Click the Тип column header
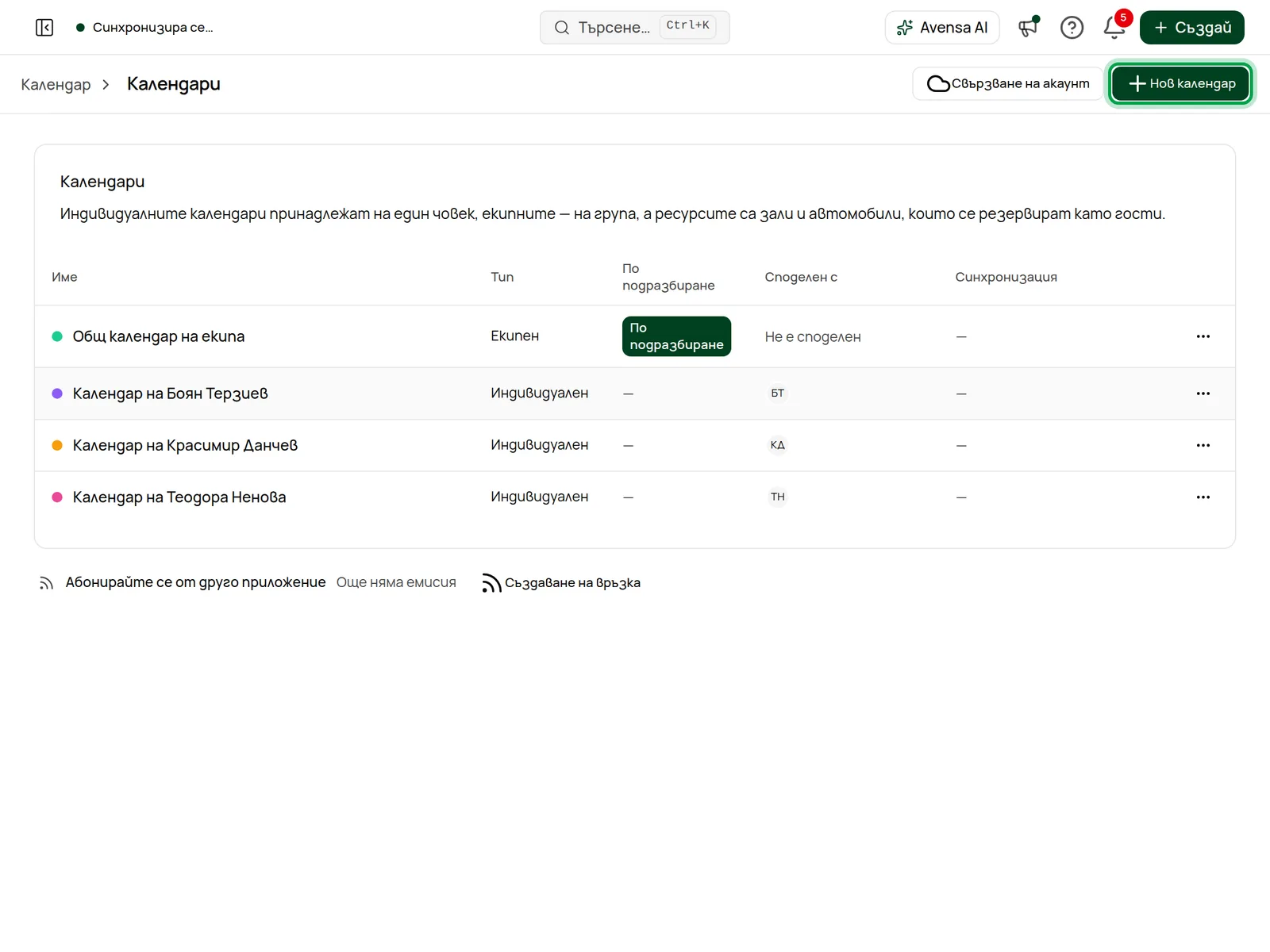The image size is (1270, 952). pyautogui.click(x=502, y=277)
